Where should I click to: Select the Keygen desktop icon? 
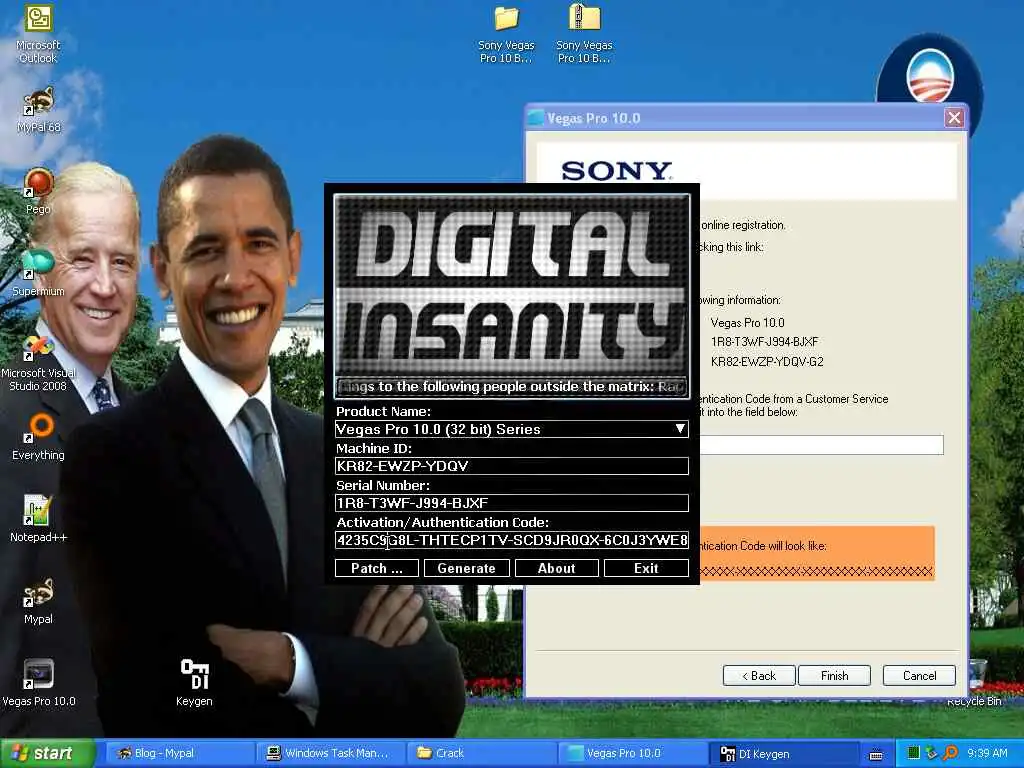click(x=194, y=682)
